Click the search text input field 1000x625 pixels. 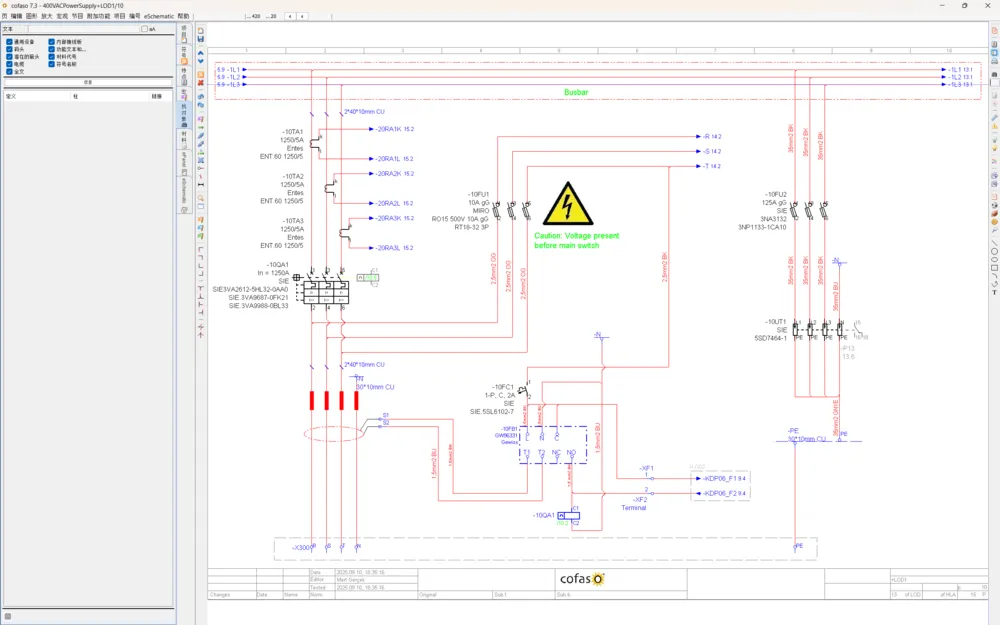tap(84, 29)
